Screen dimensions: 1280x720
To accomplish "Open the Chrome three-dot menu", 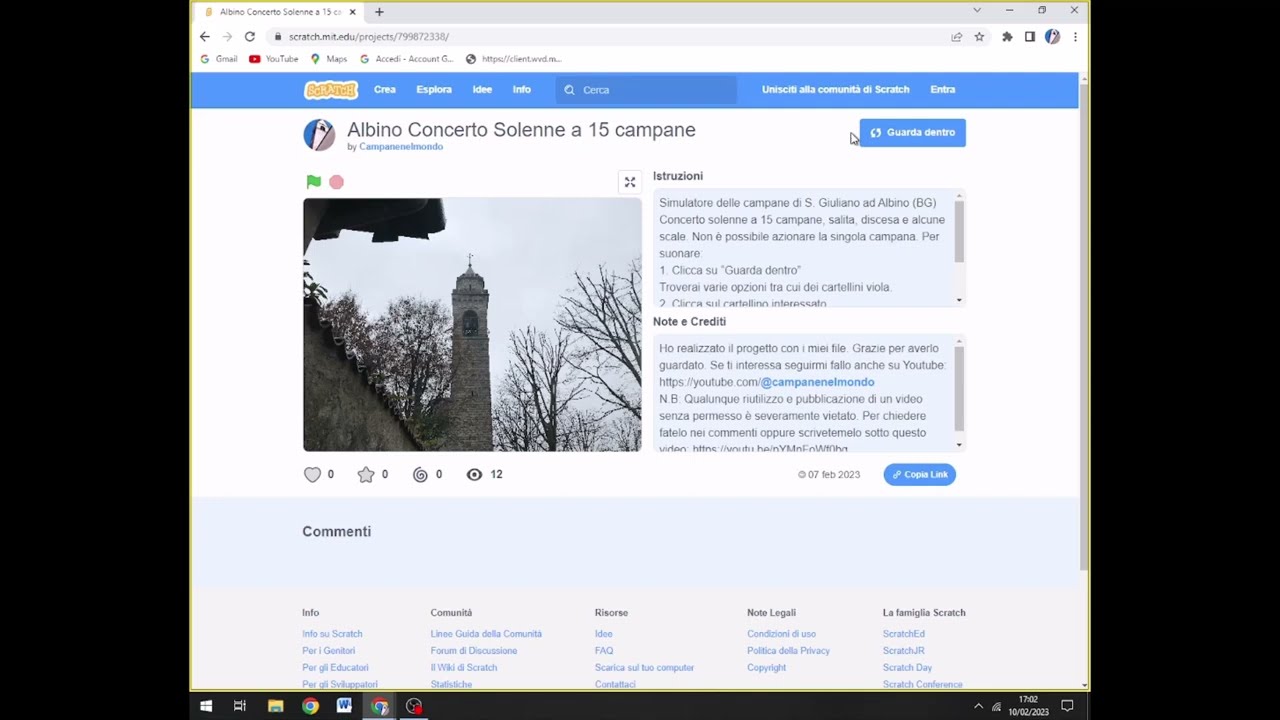I will pyautogui.click(x=1075, y=37).
